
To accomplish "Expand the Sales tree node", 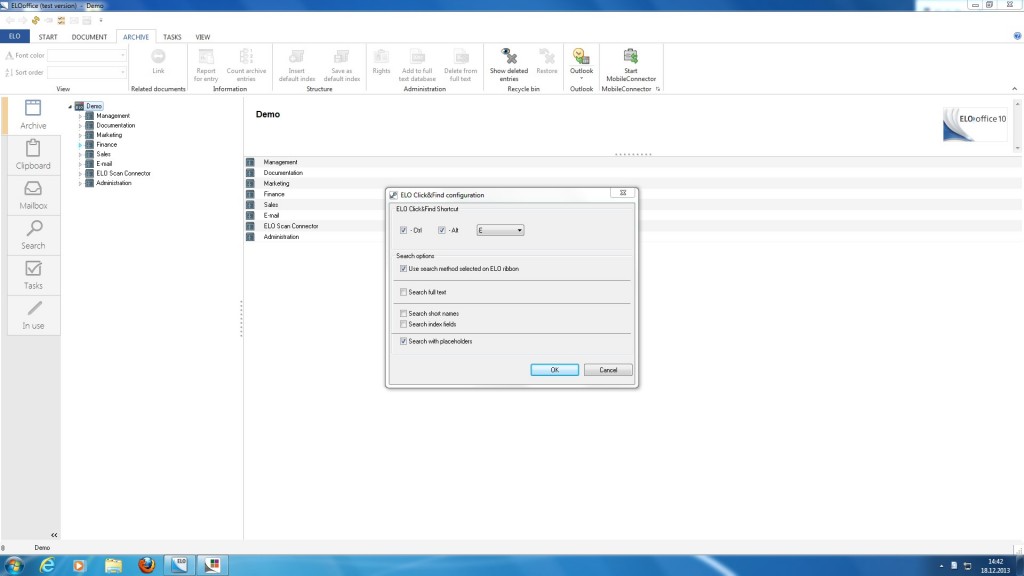I will coord(80,154).
